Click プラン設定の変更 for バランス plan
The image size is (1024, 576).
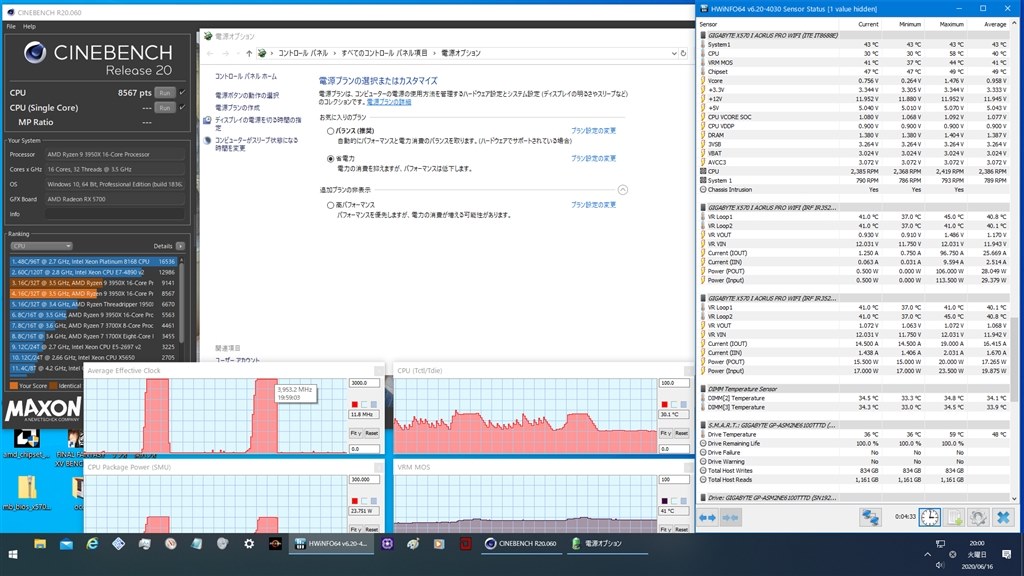tap(594, 131)
